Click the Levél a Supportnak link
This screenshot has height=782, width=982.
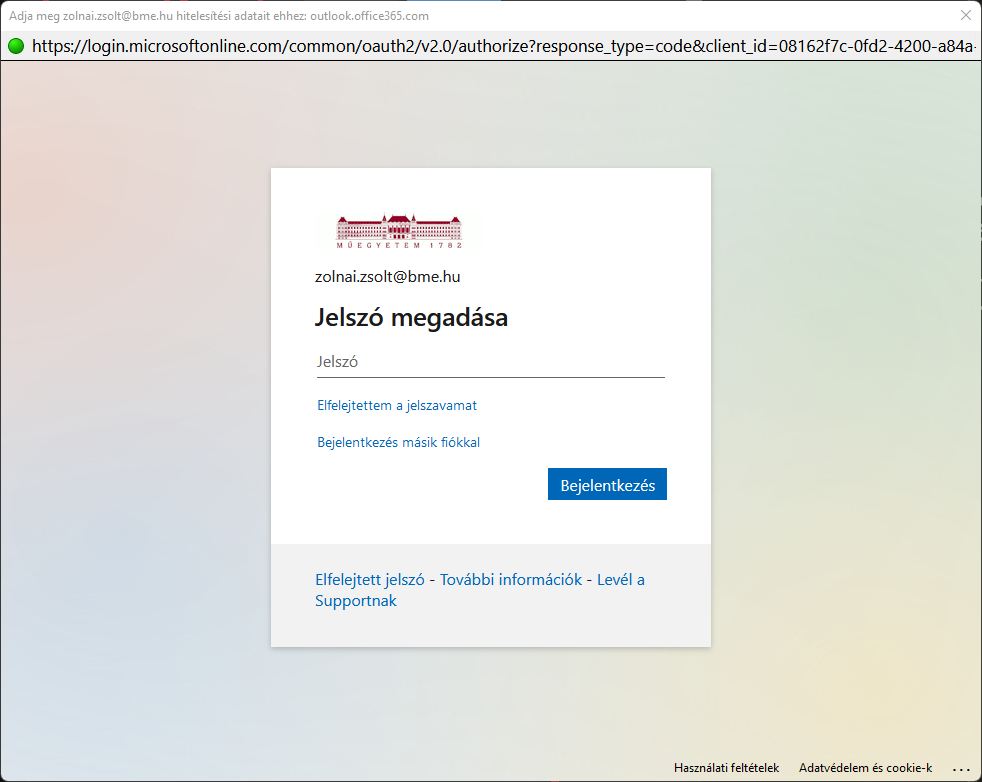[480, 590]
